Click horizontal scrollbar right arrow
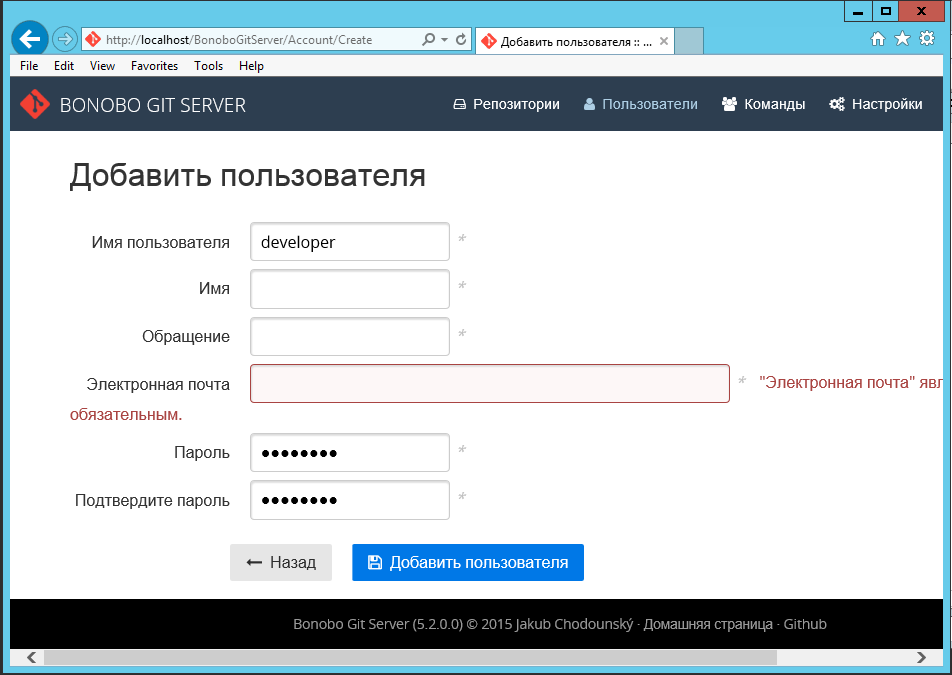952x675 pixels. (922, 657)
